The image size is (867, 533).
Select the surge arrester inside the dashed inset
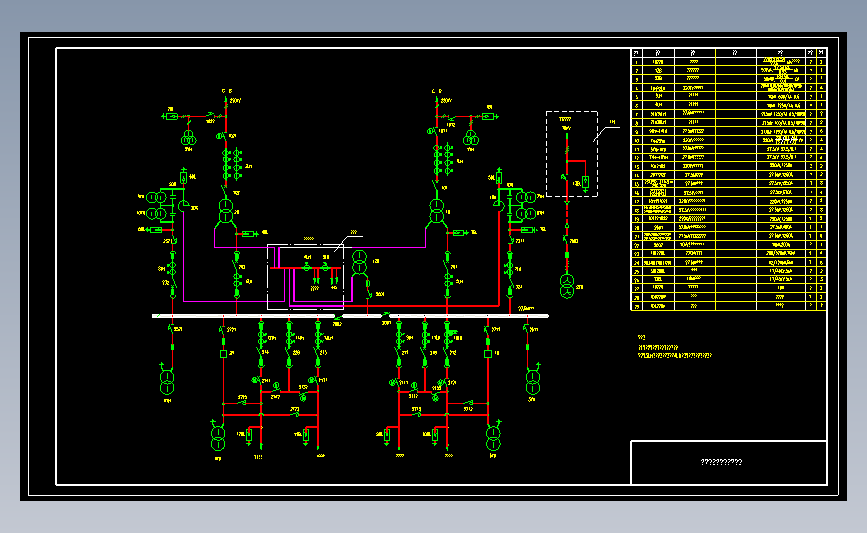[x=585, y=182]
